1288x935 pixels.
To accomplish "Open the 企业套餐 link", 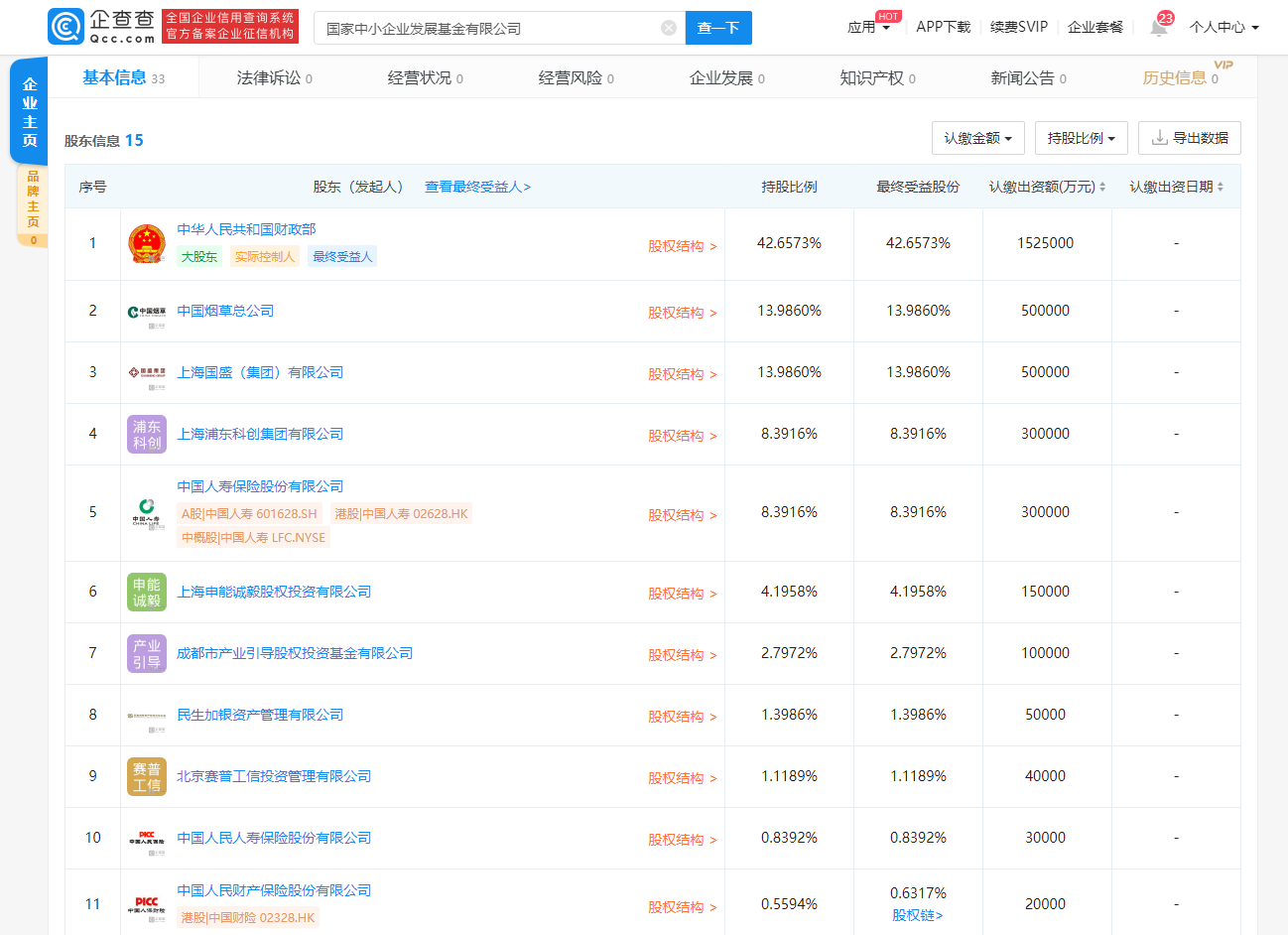I will click(x=1095, y=27).
